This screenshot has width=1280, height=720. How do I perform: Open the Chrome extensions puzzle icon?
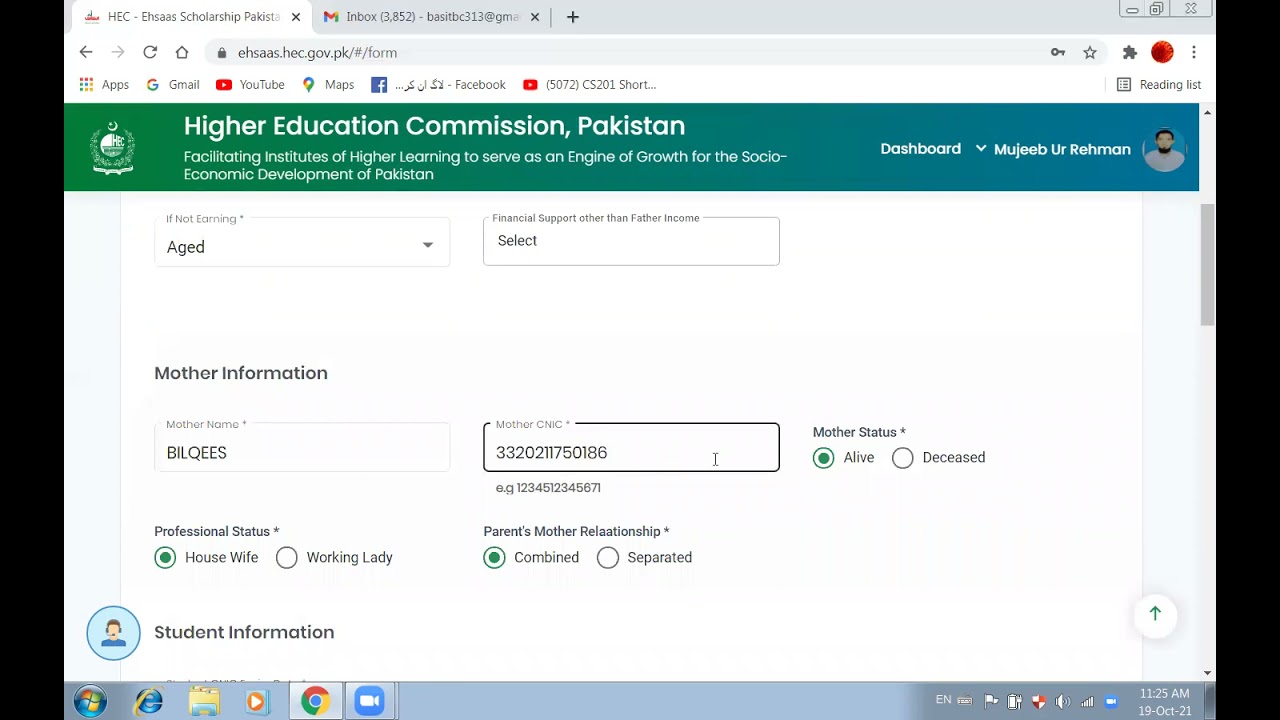1130,52
